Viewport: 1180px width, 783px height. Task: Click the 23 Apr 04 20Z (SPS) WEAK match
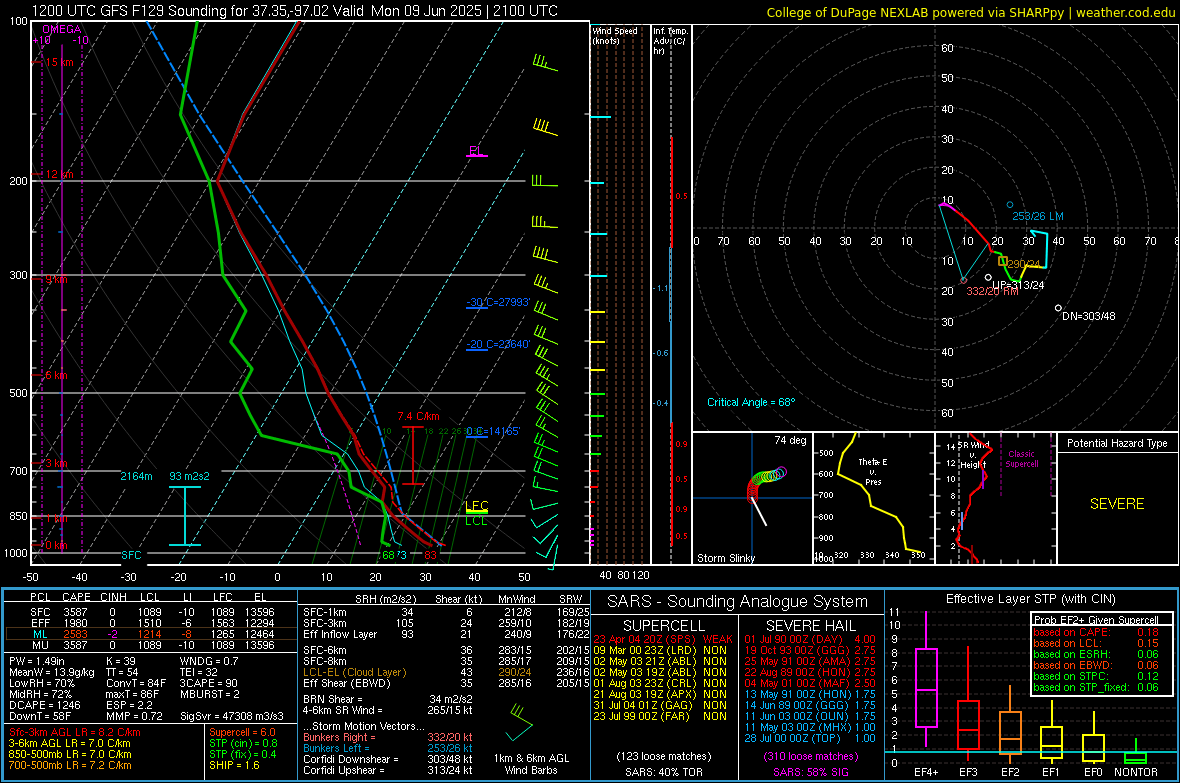[663, 639]
